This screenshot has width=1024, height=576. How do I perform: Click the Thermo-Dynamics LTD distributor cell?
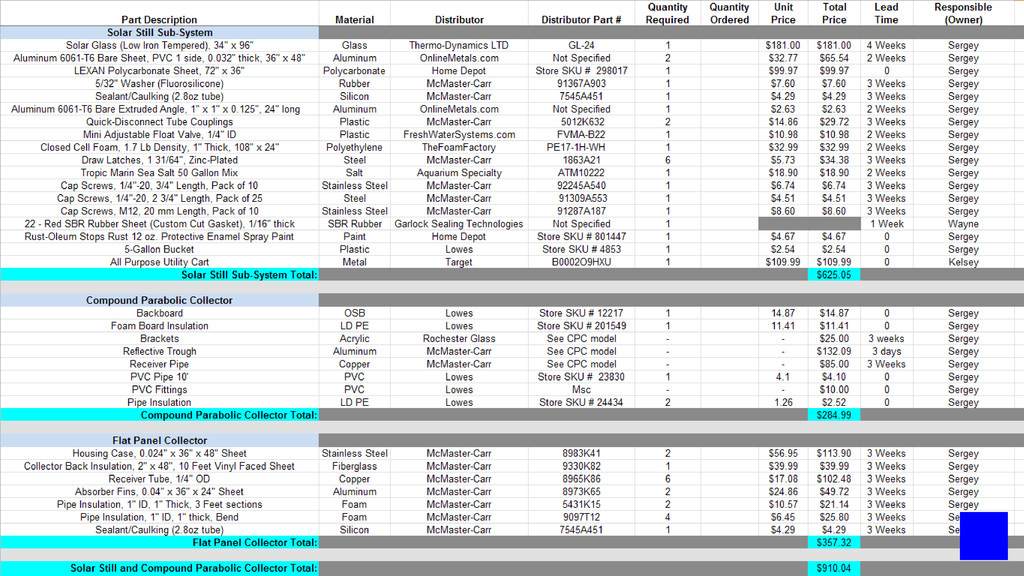click(x=459, y=46)
